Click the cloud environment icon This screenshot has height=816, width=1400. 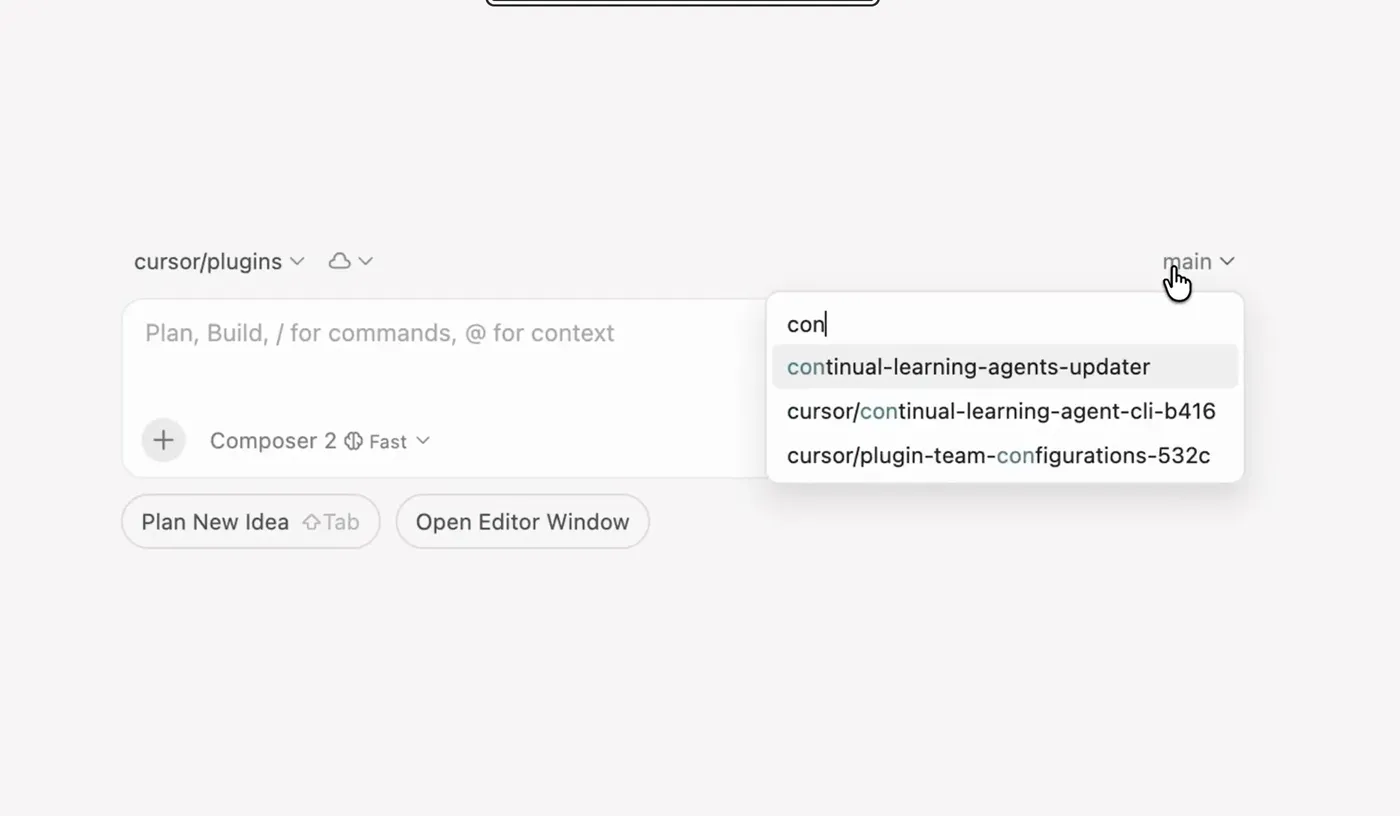click(340, 261)
